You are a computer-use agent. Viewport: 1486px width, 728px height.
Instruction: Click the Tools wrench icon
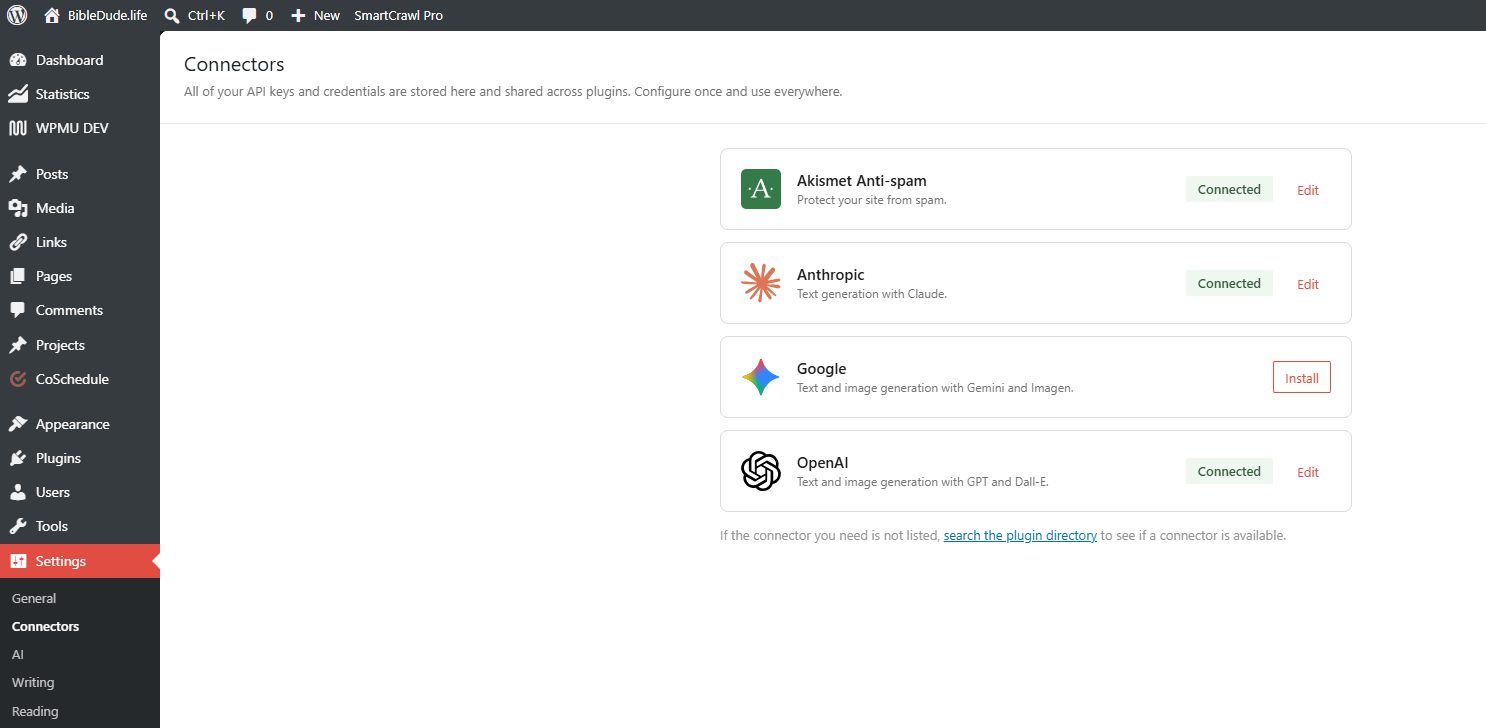point(18,526)
